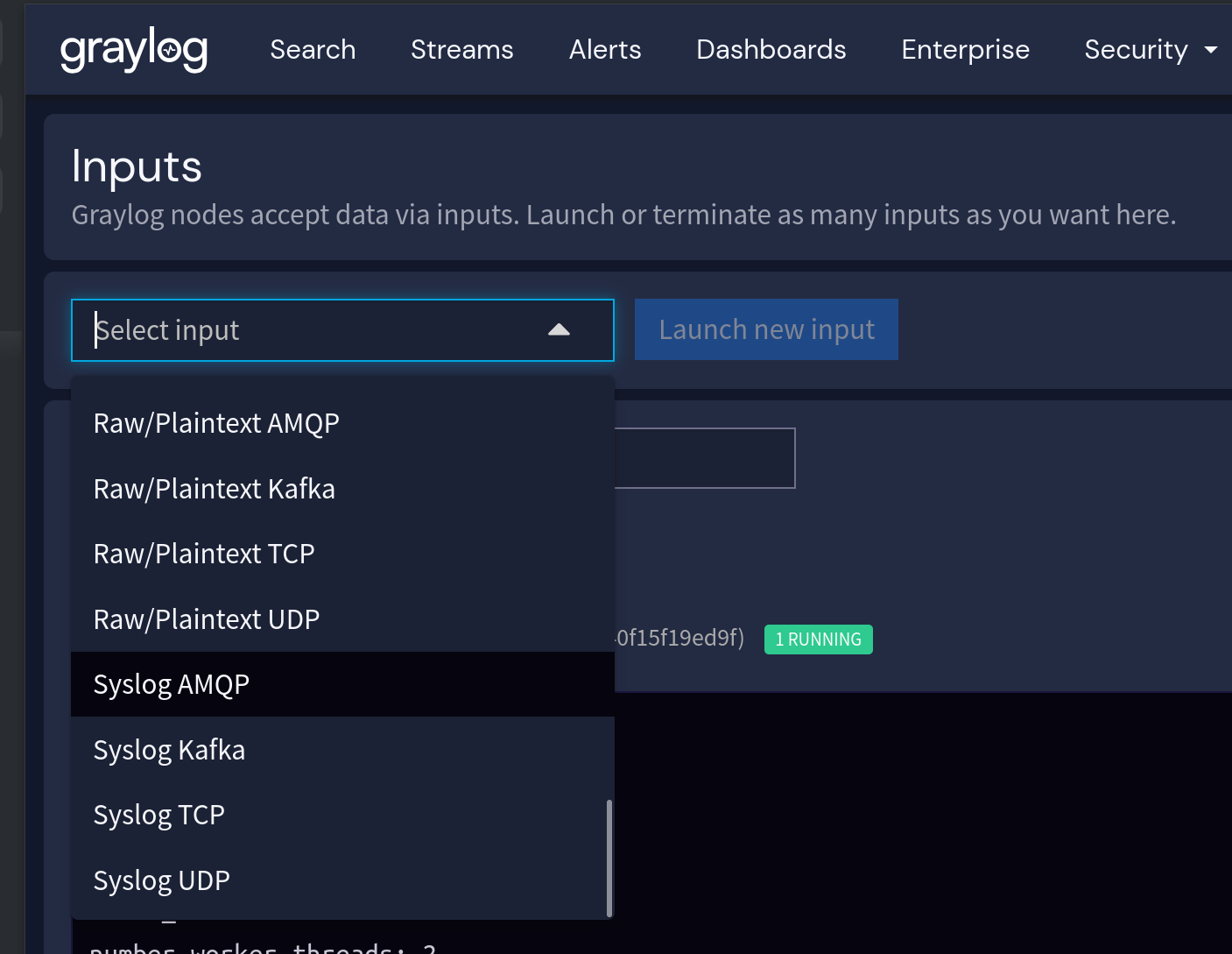Collapse the Select input dropdown via its arrow
The width and height of the screenshot is (1232, 954).
point(560,330)
